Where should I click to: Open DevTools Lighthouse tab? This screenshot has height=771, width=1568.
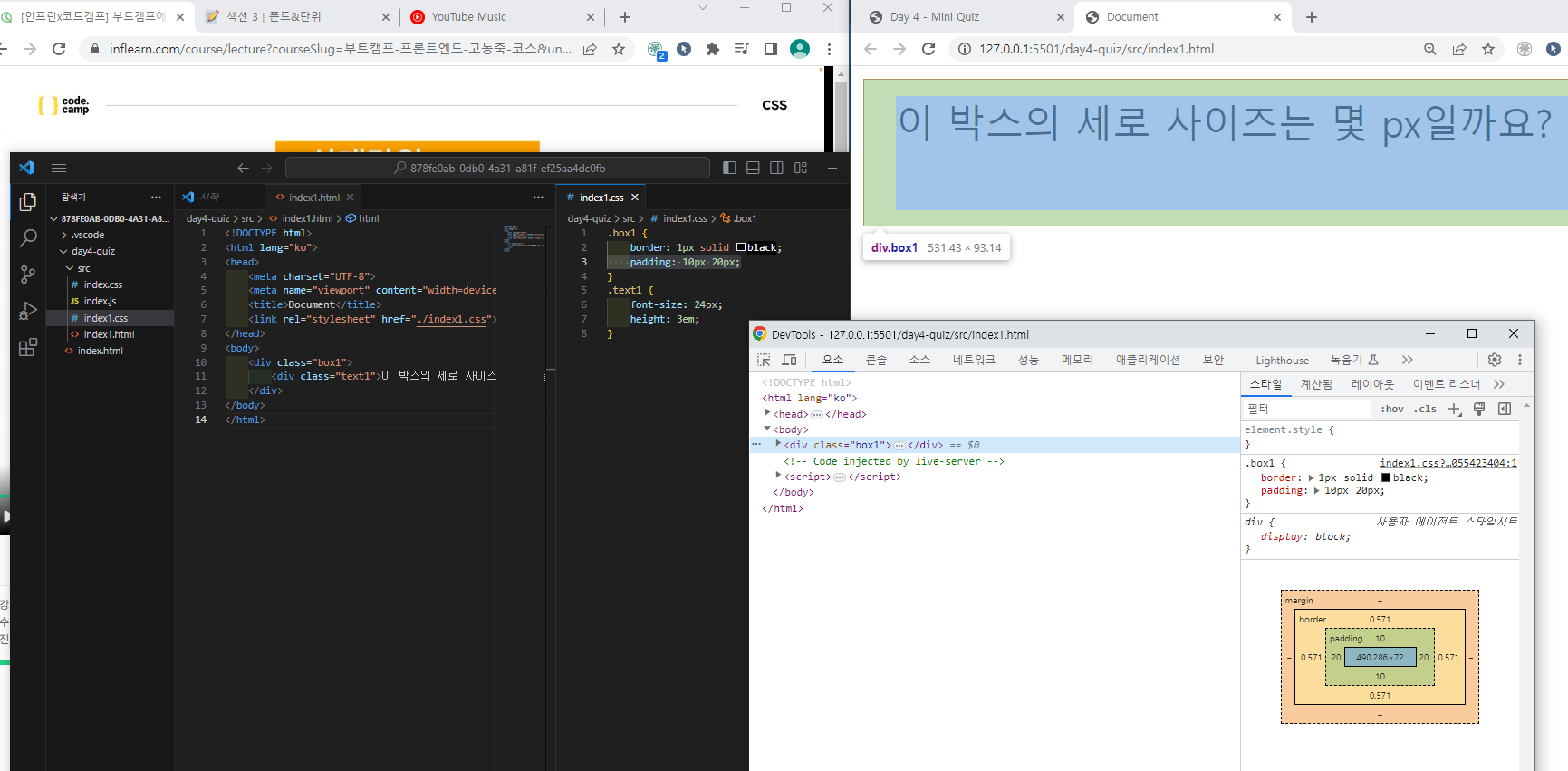tap(1282, 360)
